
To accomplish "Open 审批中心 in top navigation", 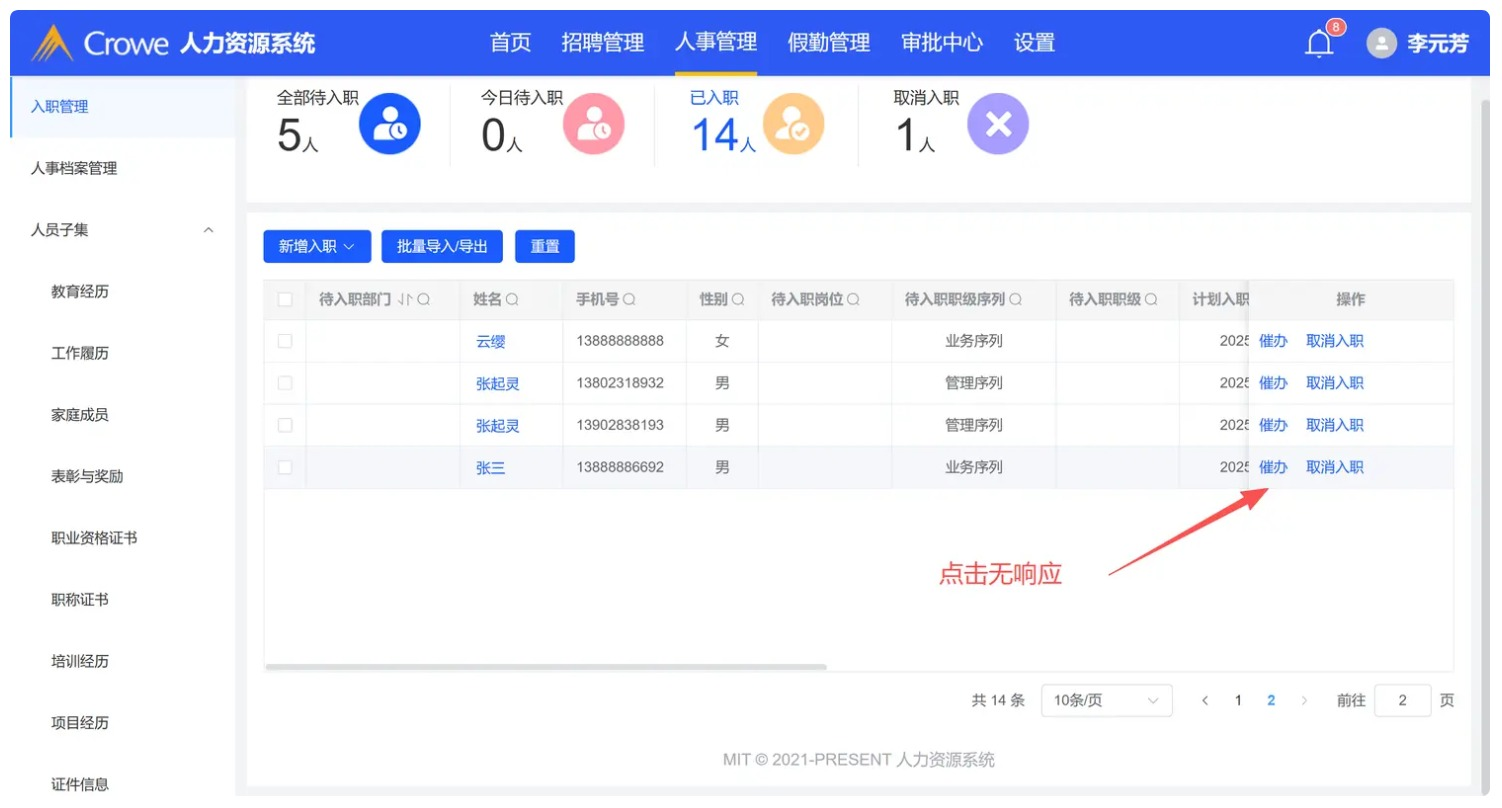I will [x=941, y=43].
